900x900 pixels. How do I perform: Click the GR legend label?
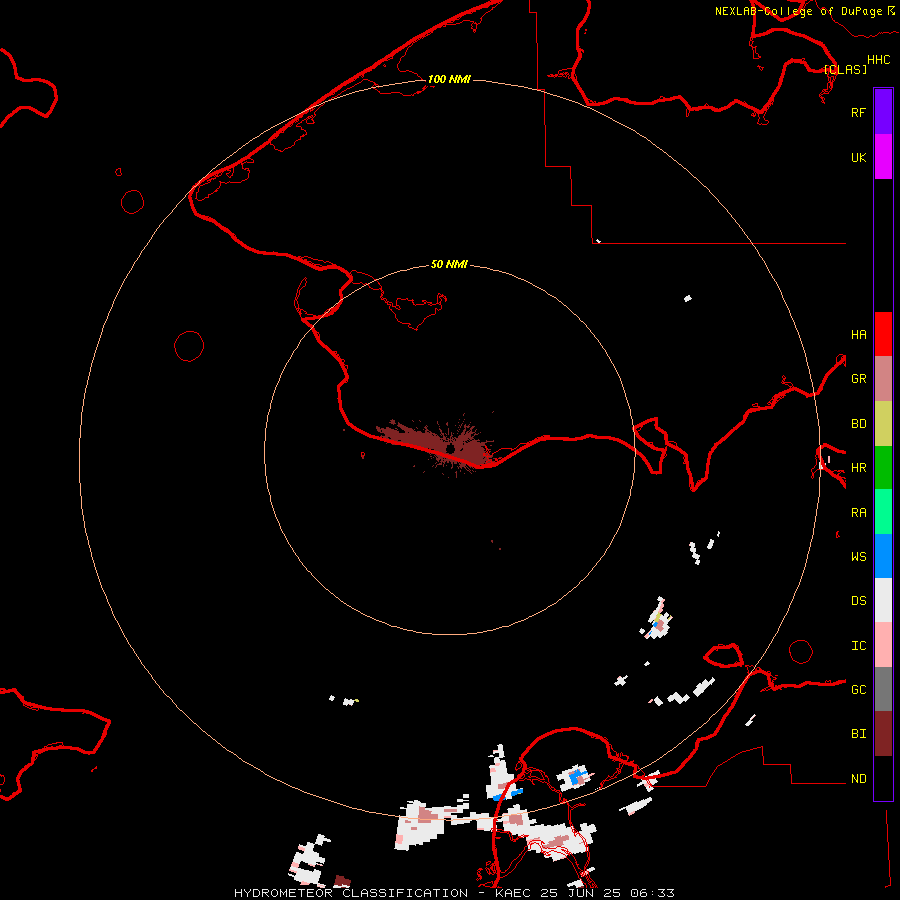(858, 379)
